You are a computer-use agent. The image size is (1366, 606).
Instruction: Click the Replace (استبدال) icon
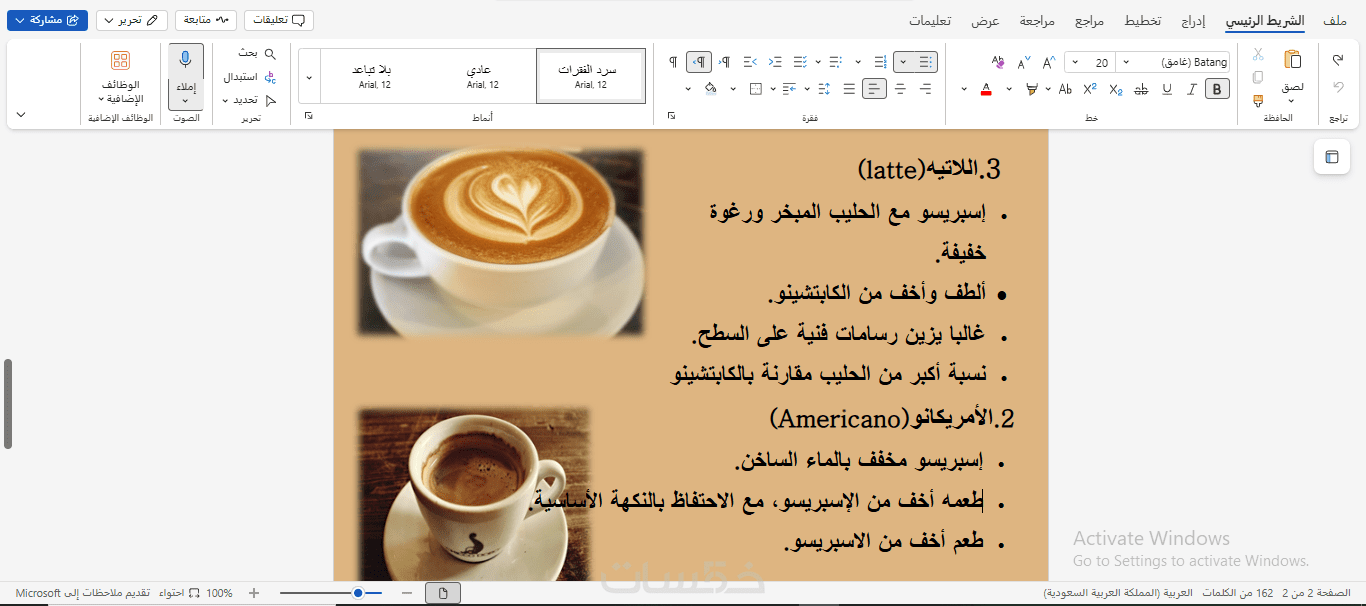270,77
